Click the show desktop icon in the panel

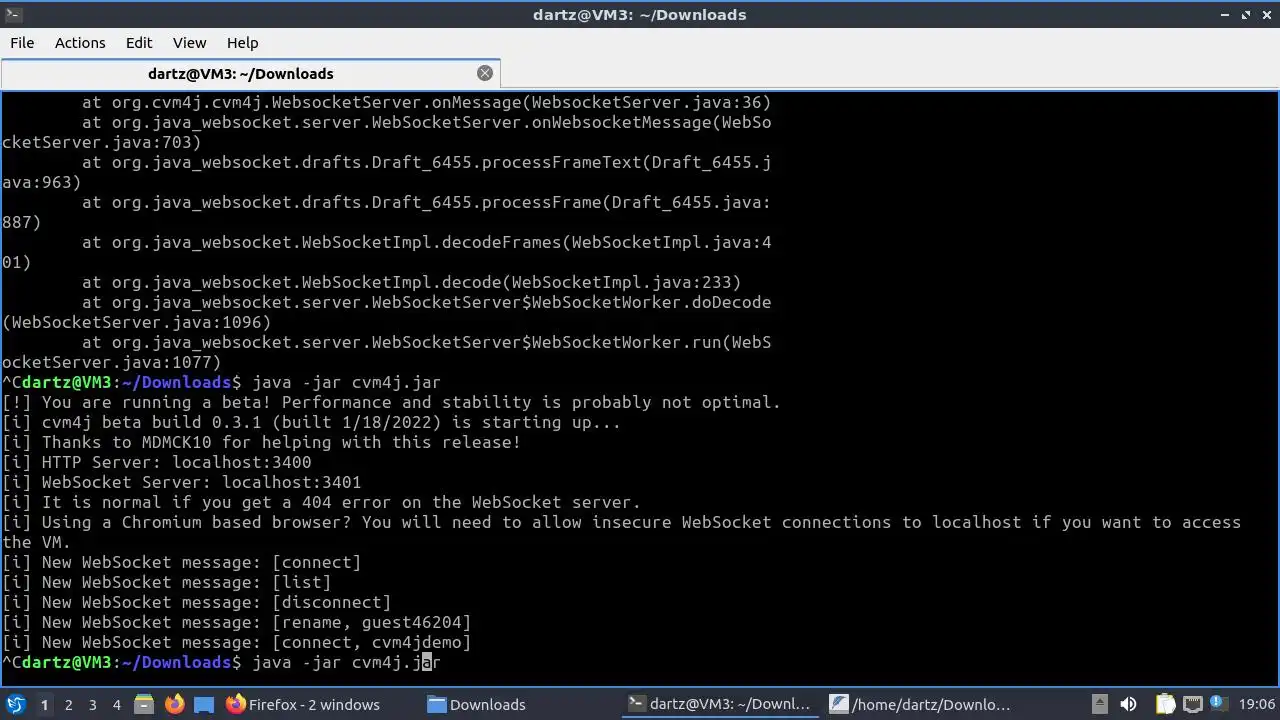coord(204,704)
